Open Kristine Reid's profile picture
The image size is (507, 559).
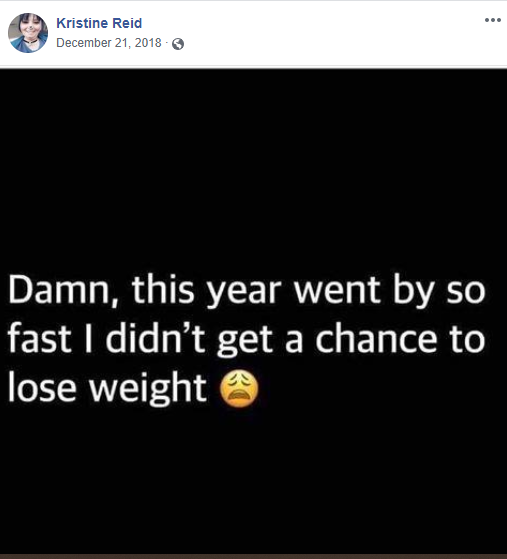(x=28, y=33)
